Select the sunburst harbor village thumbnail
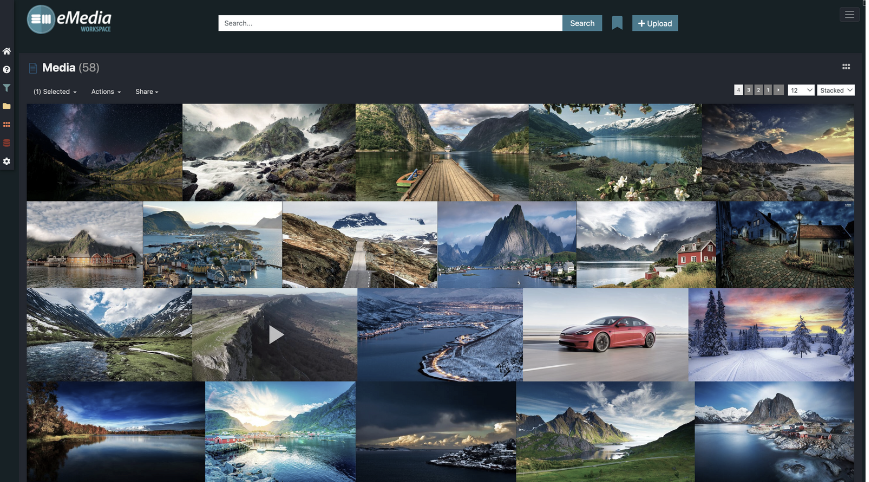This screenshot has height=482, width=869. [x=280, y=432]
